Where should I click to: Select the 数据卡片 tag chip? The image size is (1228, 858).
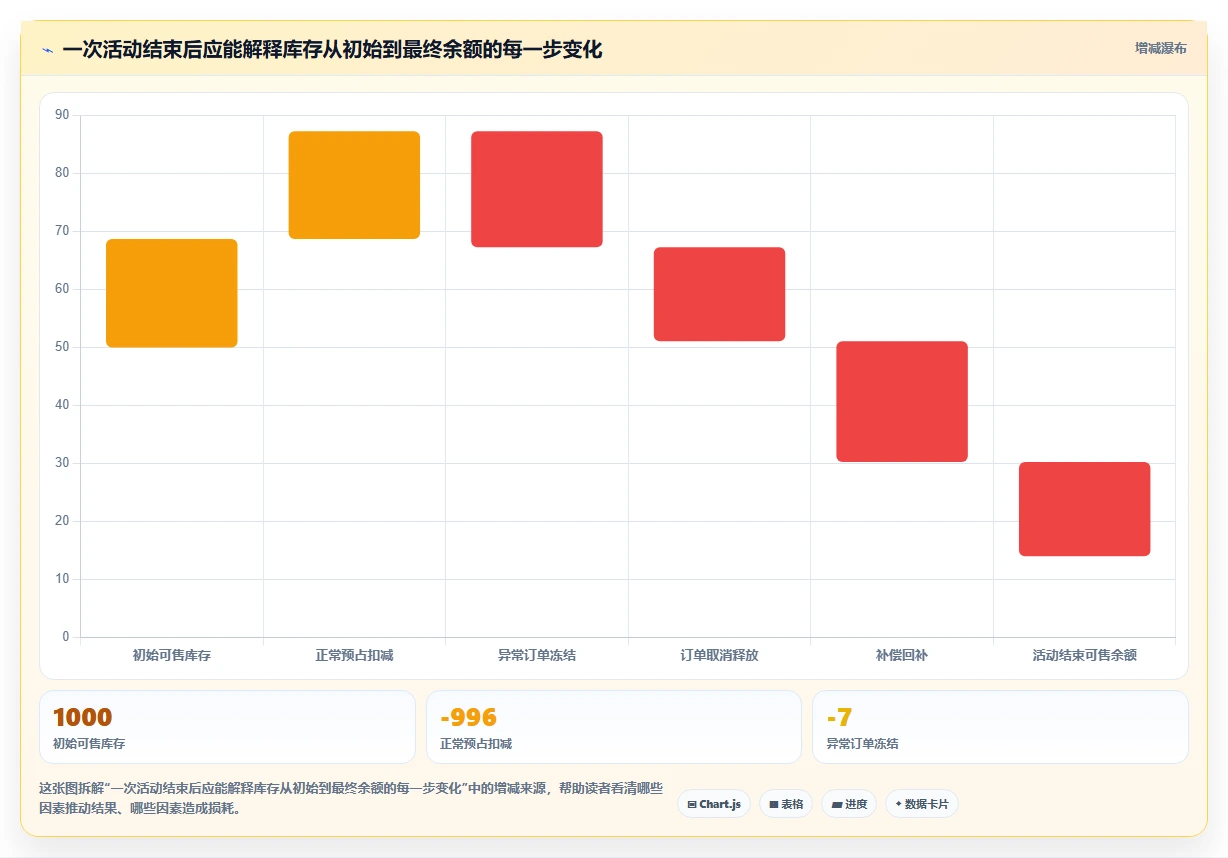coord(922,804)
